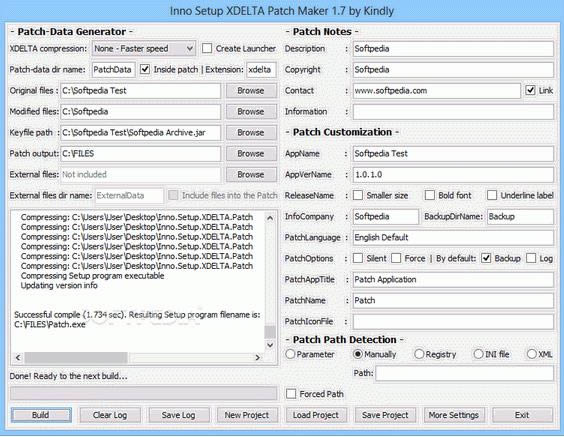Edit the Extension field showing xdelta

pyautogui.click(x=261, y=70)
